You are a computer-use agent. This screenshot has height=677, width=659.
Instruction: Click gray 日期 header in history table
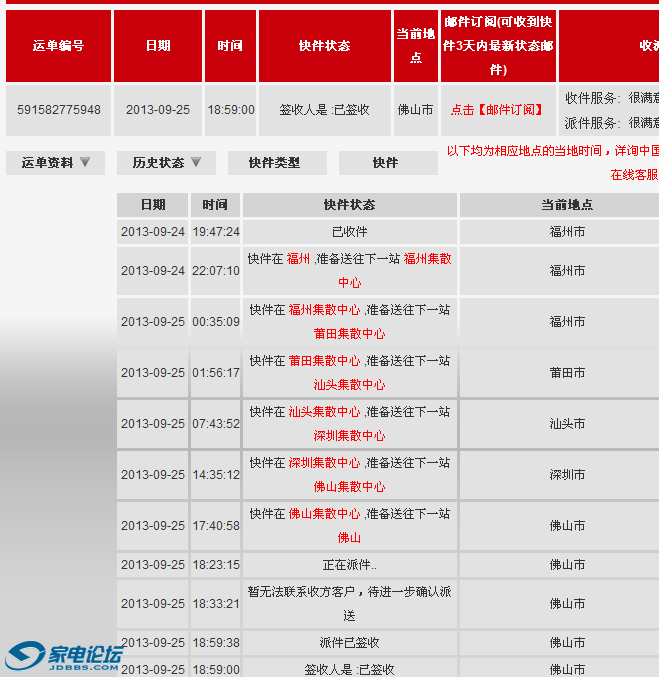coord(153,205)
